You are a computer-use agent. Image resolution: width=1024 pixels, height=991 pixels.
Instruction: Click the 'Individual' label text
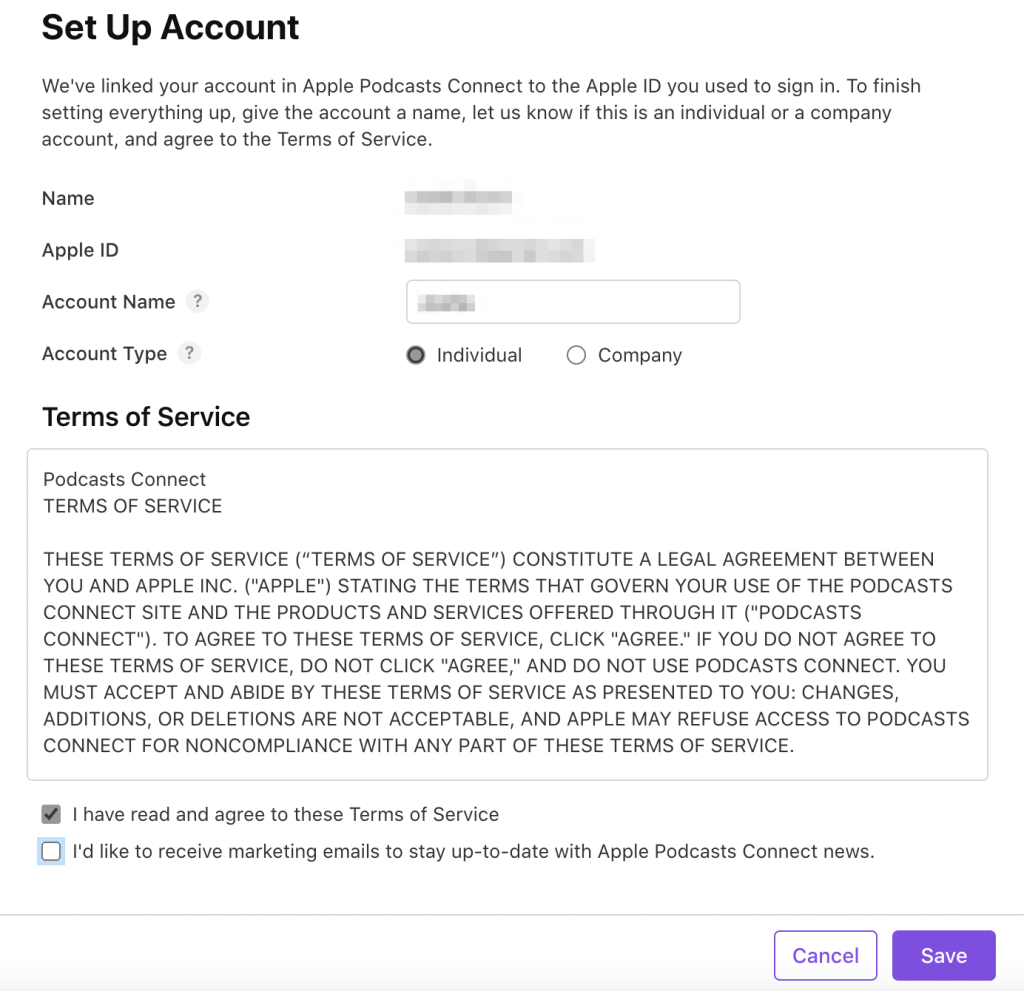point(479,354)
